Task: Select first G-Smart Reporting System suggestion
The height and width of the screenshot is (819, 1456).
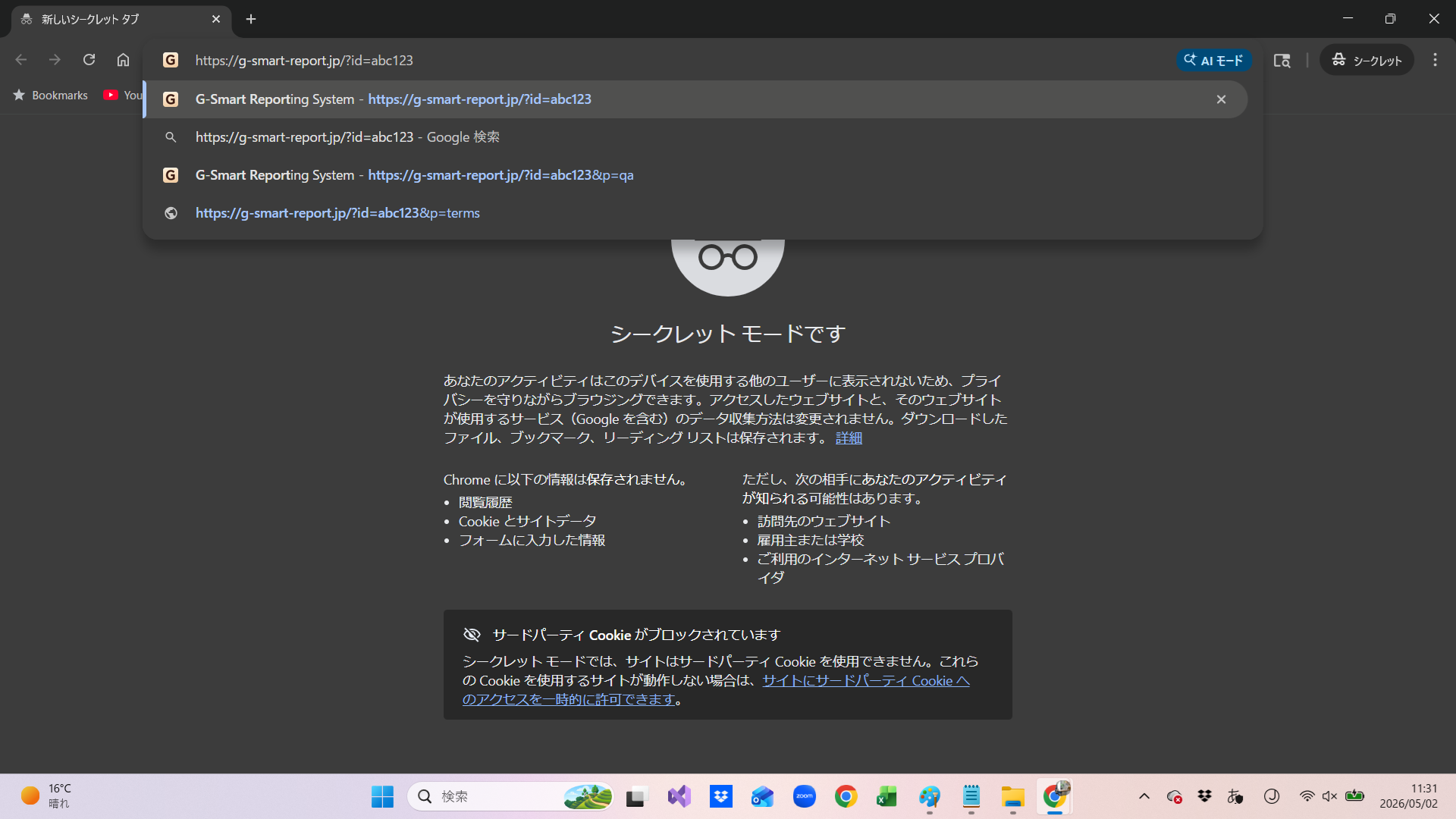Action: pos(695,99)
